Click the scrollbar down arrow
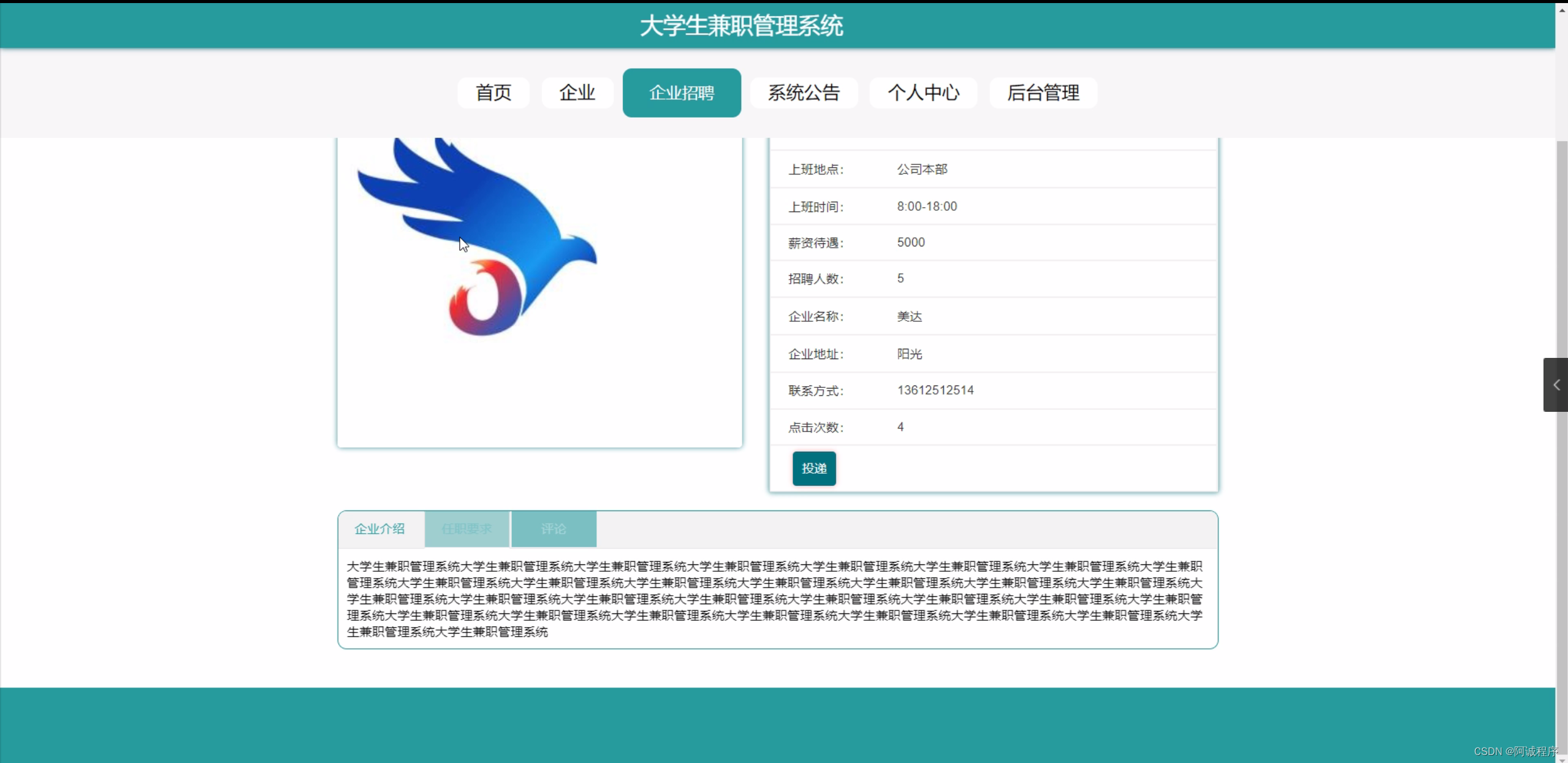The width and height of the screenshot is (1568, 763). (x=1562, y=759)
